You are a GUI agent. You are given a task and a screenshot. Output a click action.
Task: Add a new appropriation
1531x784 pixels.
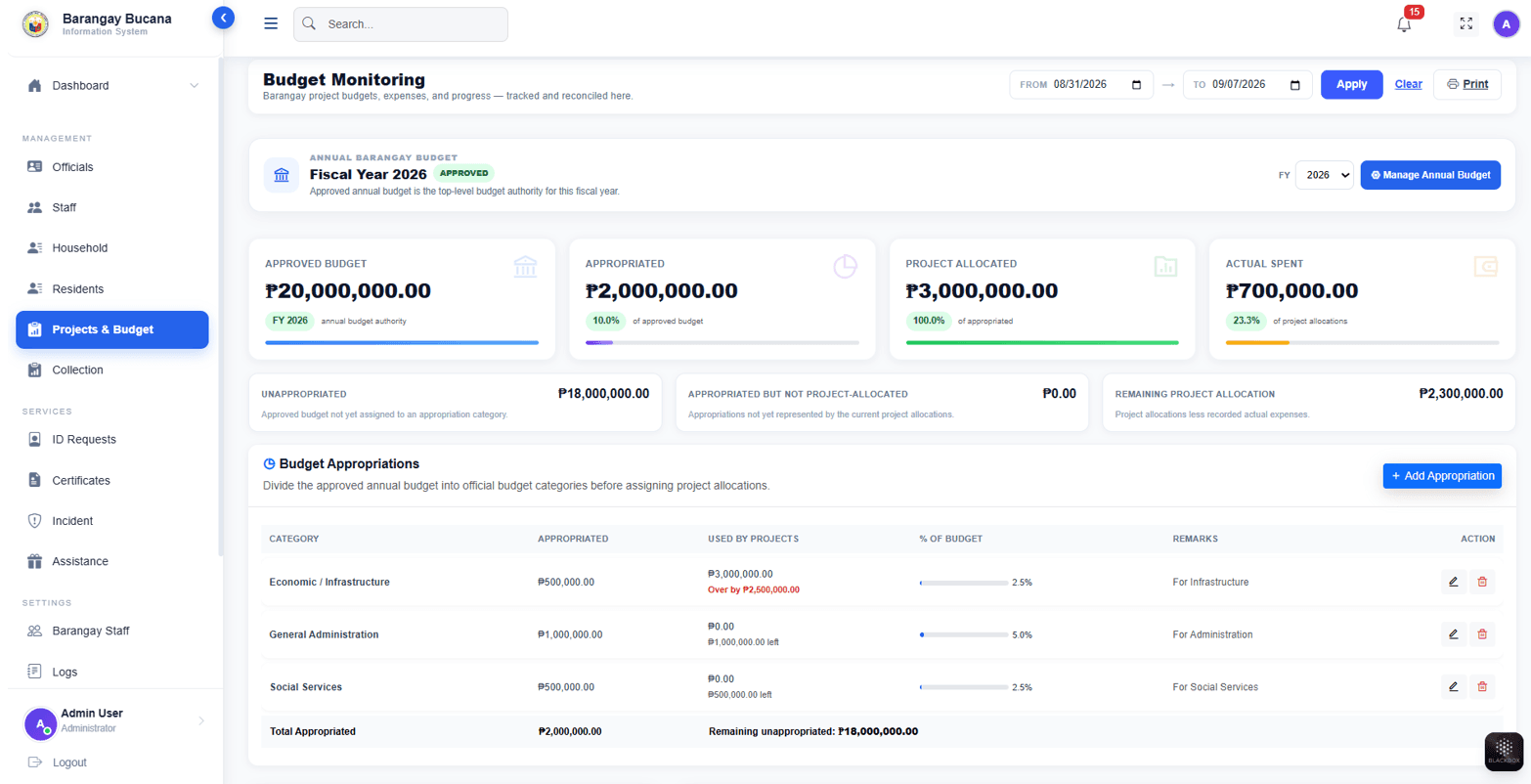tap(1442, 476)
